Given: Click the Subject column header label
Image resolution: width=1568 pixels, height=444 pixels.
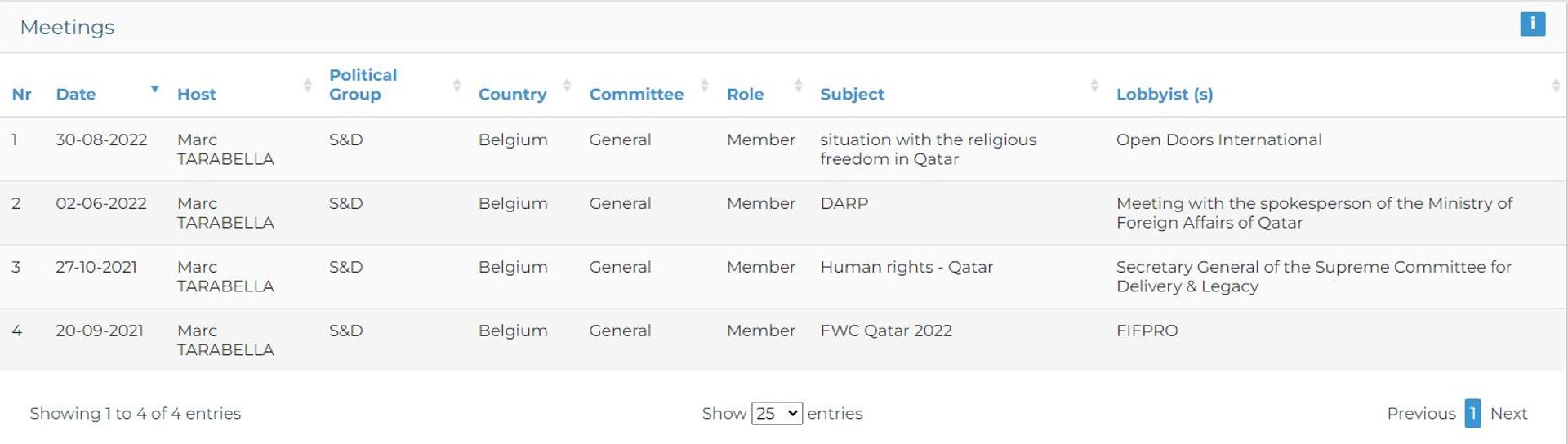Looking at the screenshot, I should coord(852,94).
